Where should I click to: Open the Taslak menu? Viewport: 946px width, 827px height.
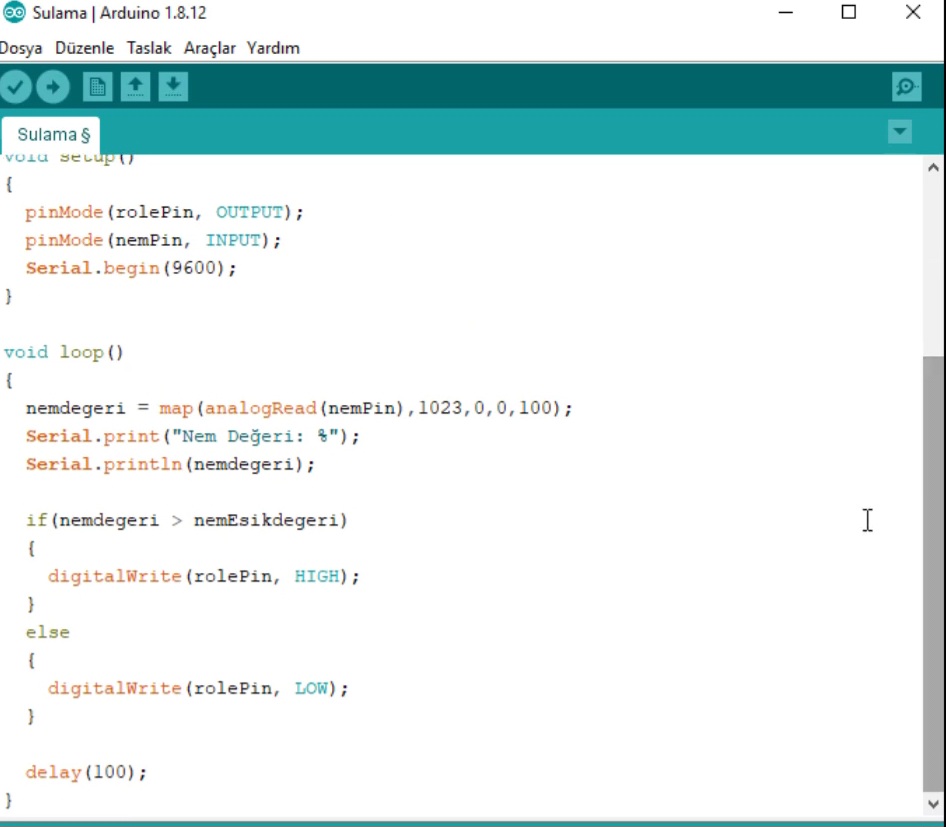148,47
